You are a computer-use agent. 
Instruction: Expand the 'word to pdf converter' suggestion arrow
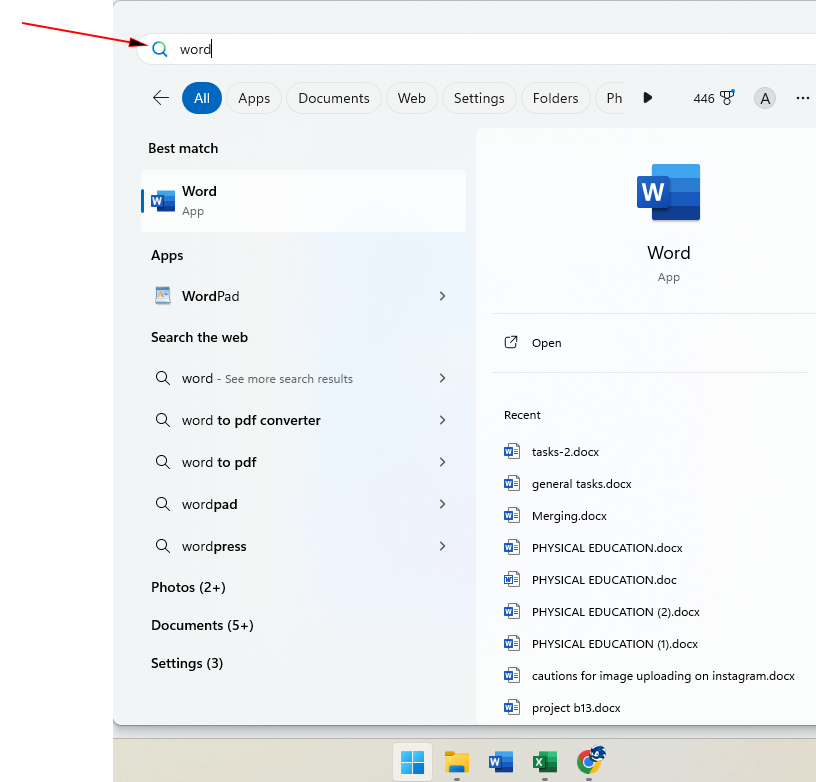point(442,420)
